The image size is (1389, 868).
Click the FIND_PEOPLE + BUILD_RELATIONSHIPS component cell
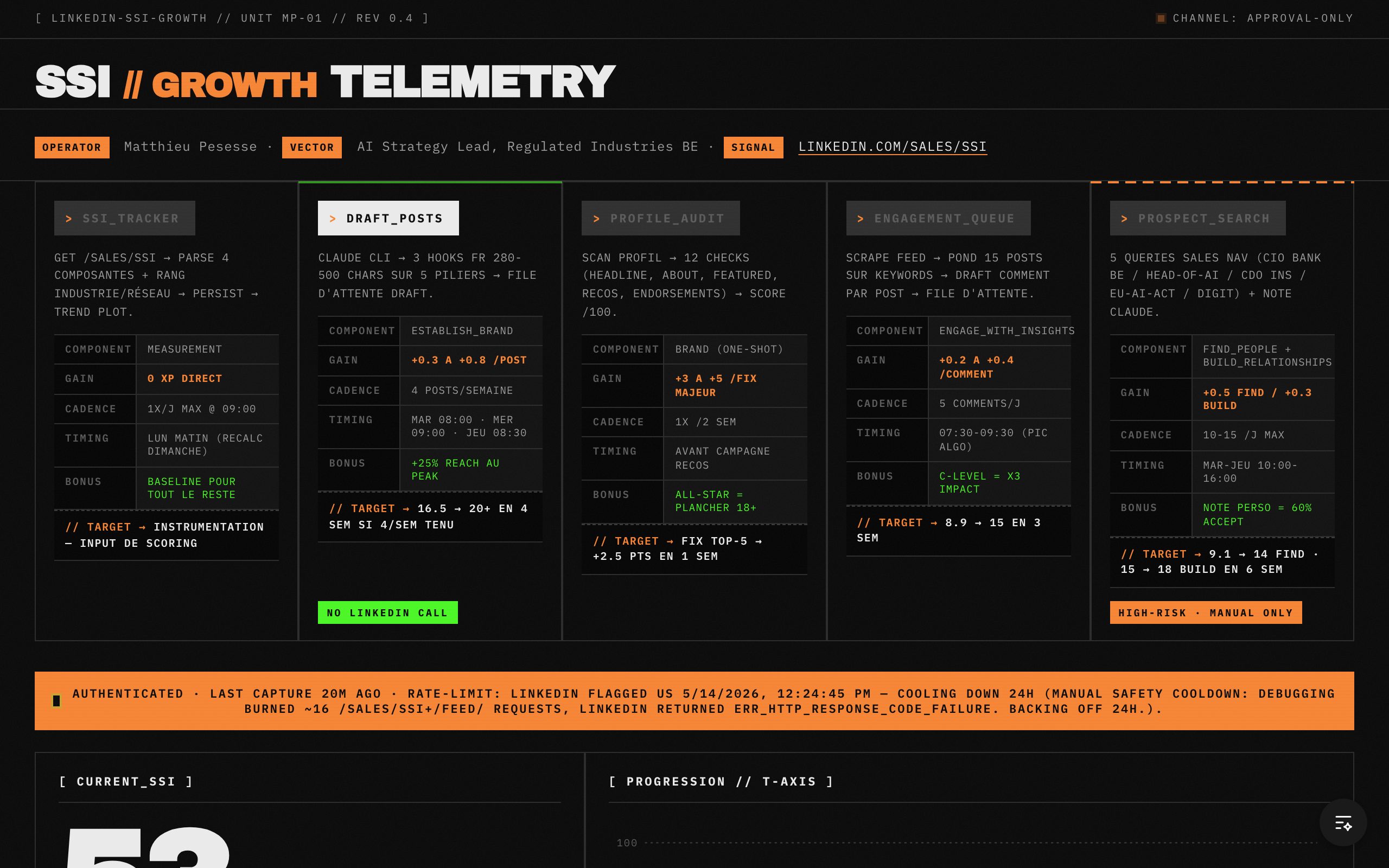click(1263, 356)
